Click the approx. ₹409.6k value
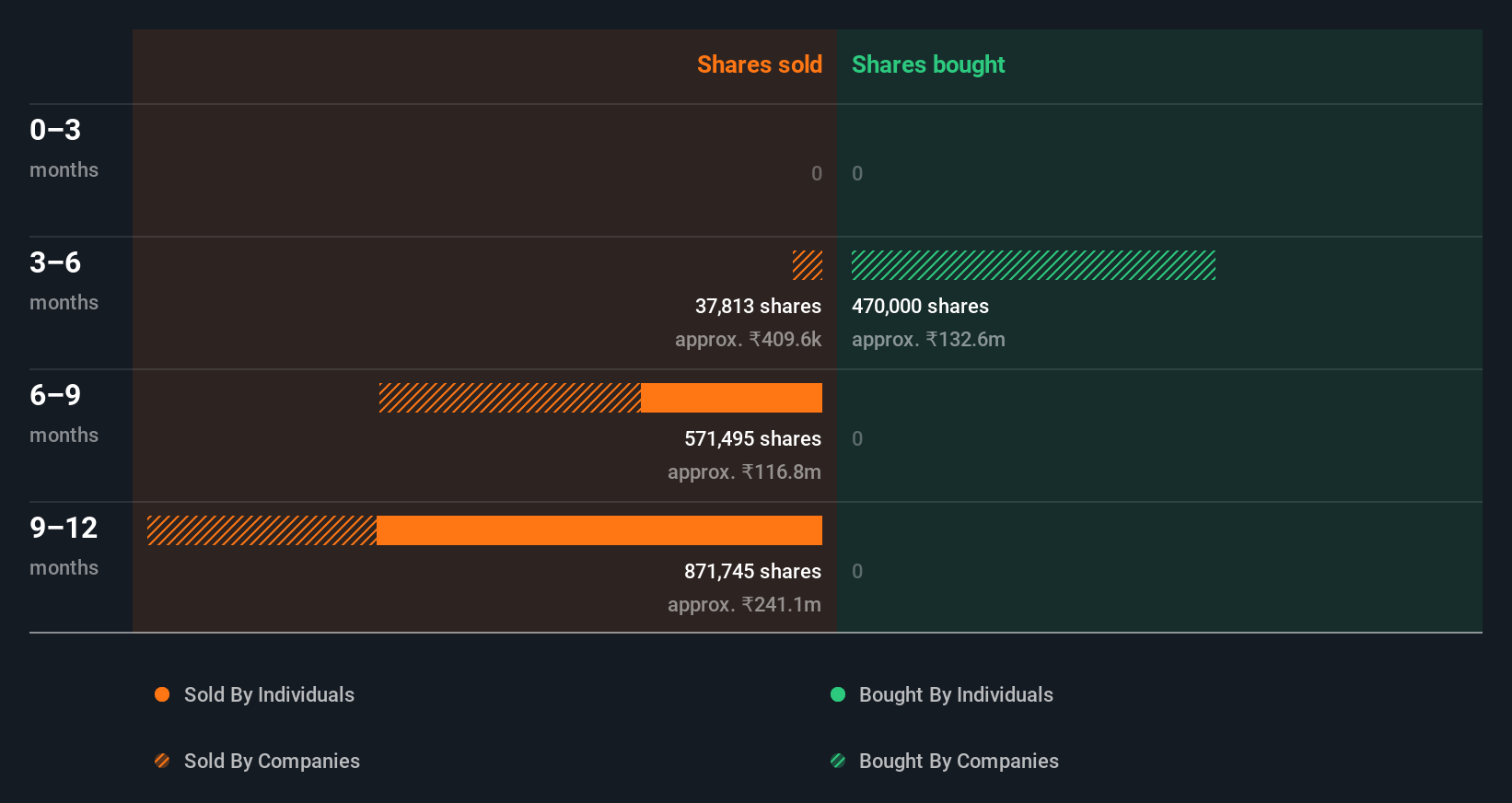The image size is (1512, 803). tap(748, 339)
